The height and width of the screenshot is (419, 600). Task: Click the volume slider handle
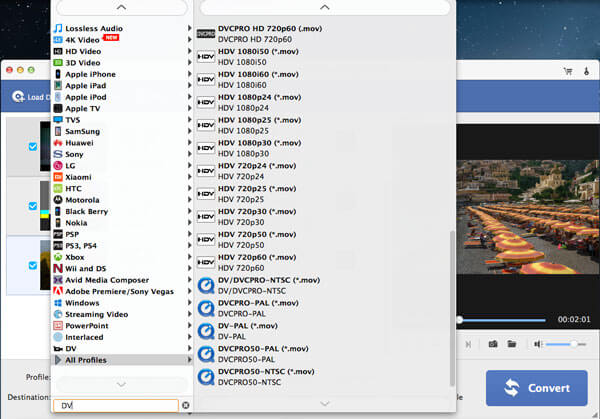(573, 344)
